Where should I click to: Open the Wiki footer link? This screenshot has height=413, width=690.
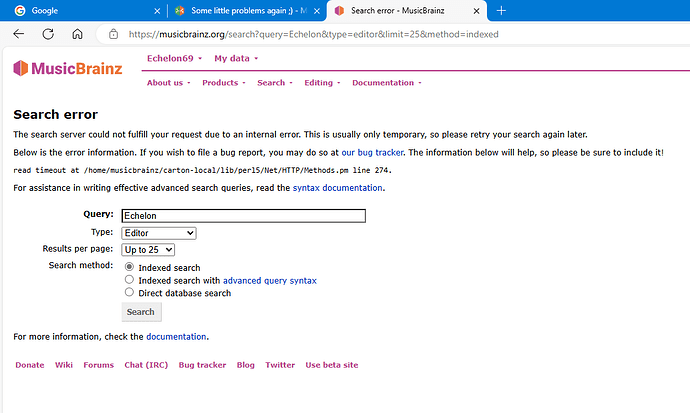(x=64, y=365)
